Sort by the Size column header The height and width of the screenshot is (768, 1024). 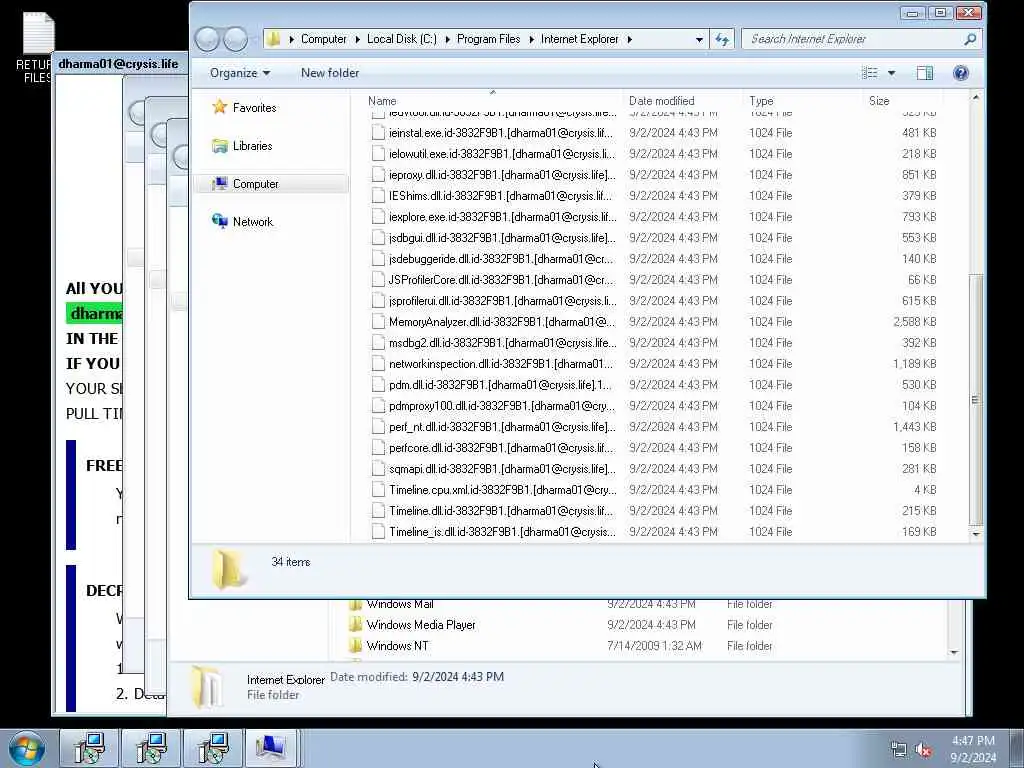(879, 101)
